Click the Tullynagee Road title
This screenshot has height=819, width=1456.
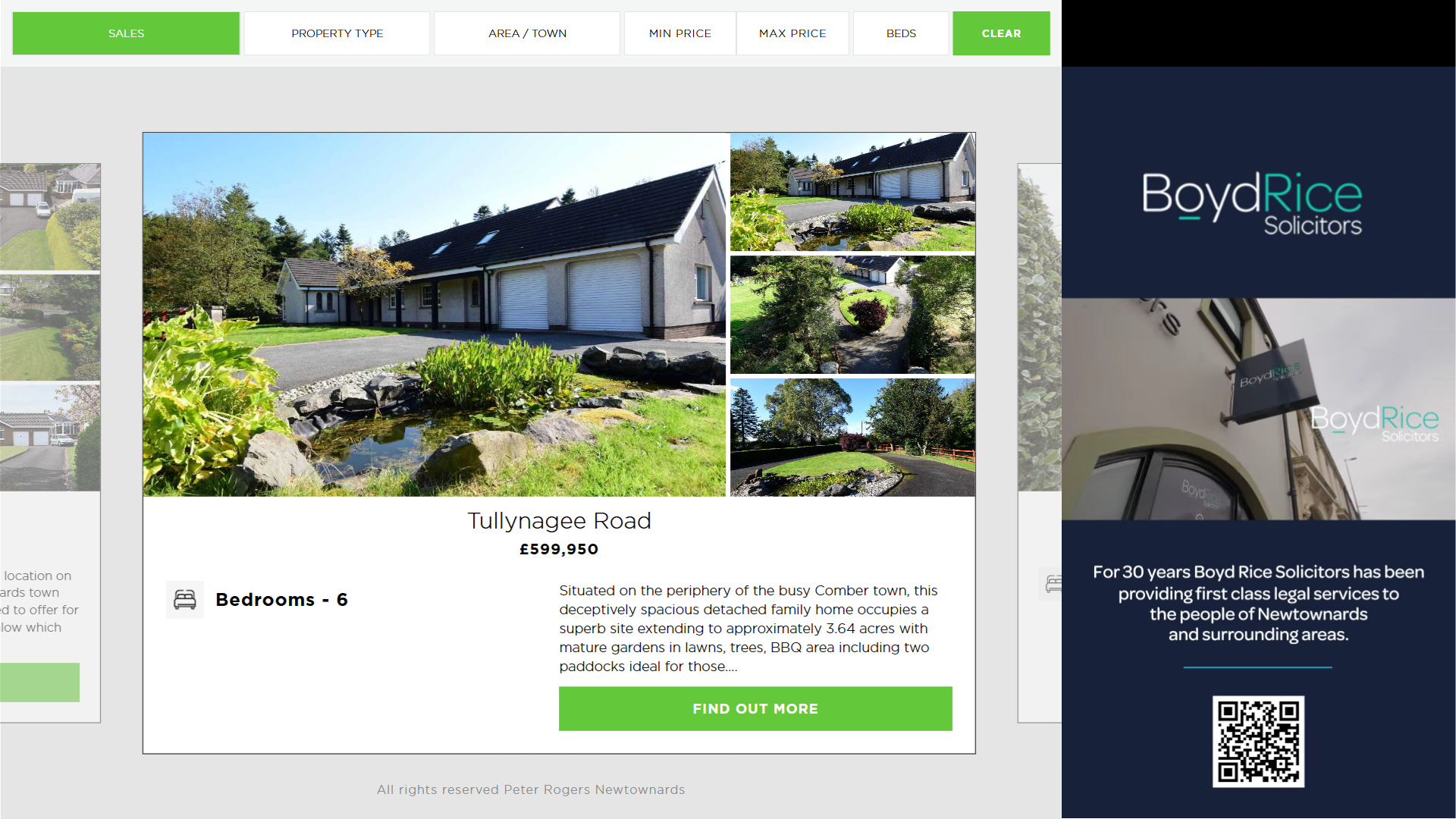pyautogui.click(x=559, y=521)
